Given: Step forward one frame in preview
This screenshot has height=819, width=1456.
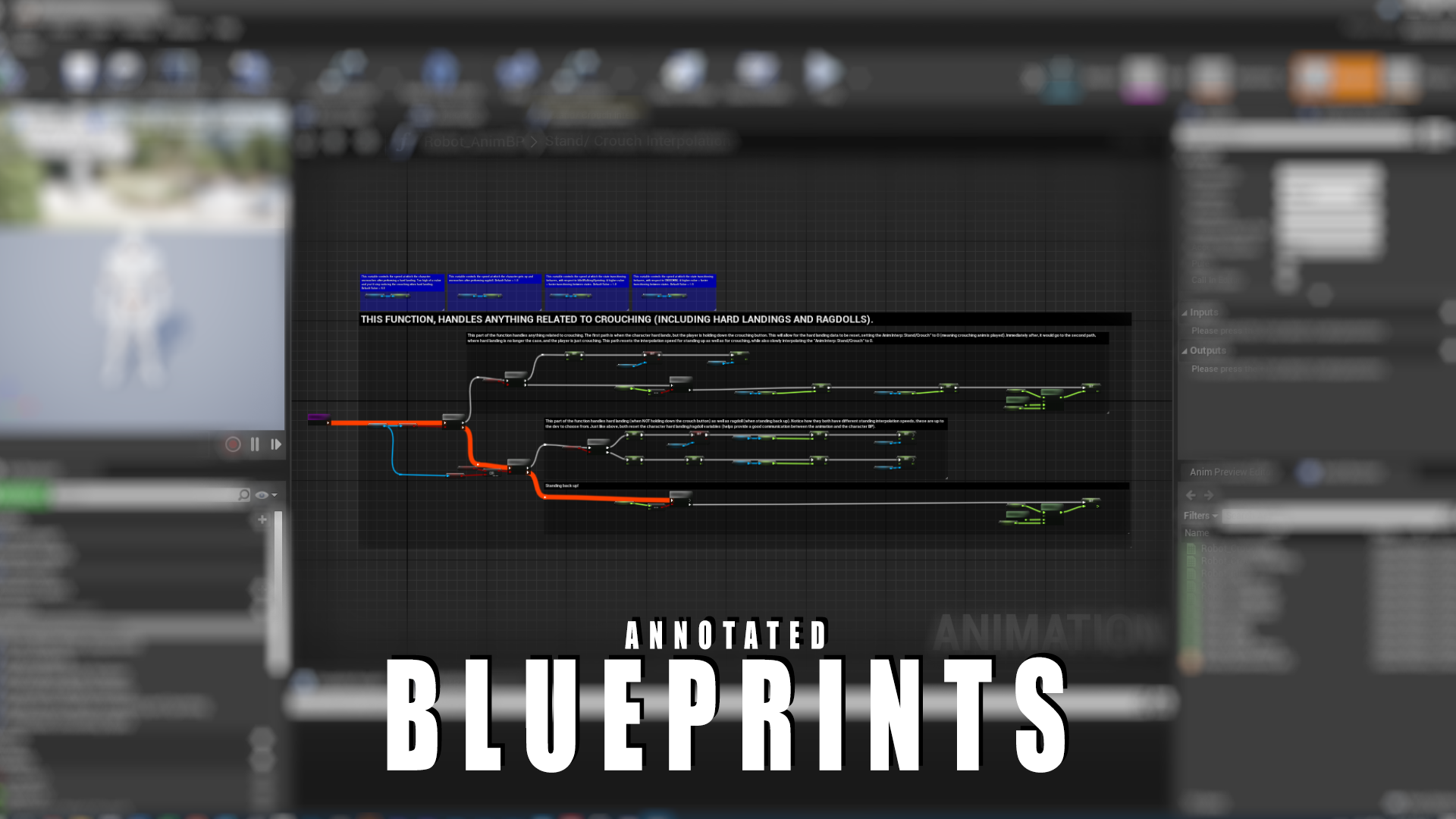Looking at the screenshot, I should (276, 444).
